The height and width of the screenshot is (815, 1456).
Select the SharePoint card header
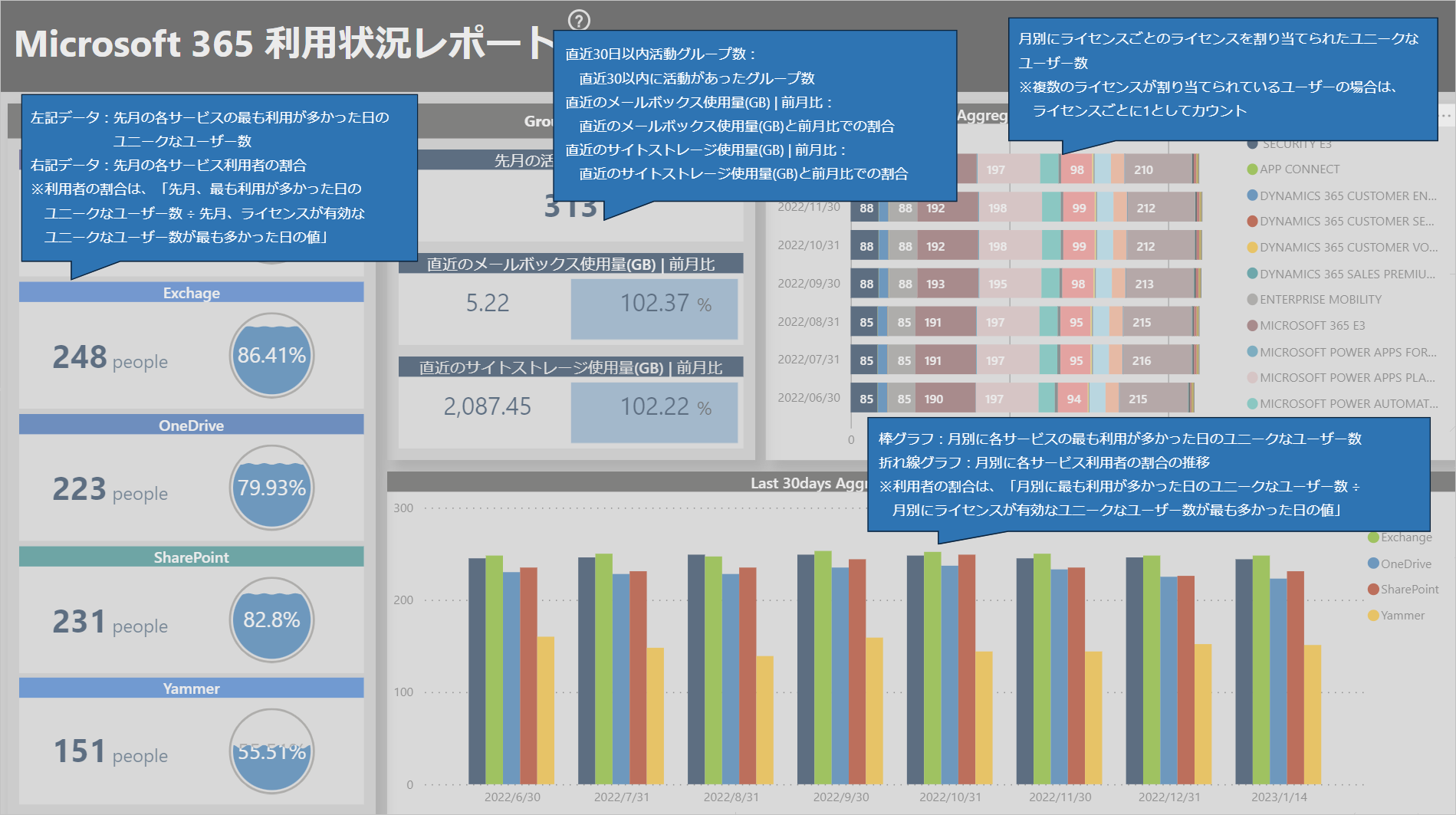tap(191, 557)
